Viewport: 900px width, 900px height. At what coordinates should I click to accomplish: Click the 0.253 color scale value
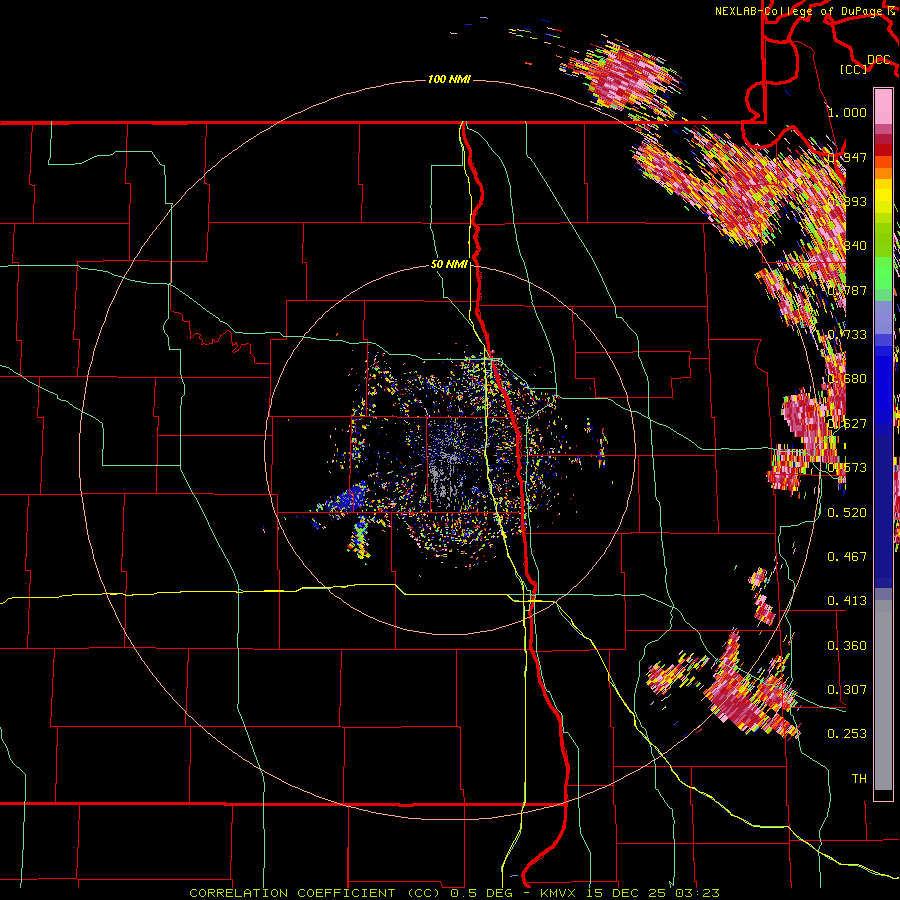click(847, 734)
